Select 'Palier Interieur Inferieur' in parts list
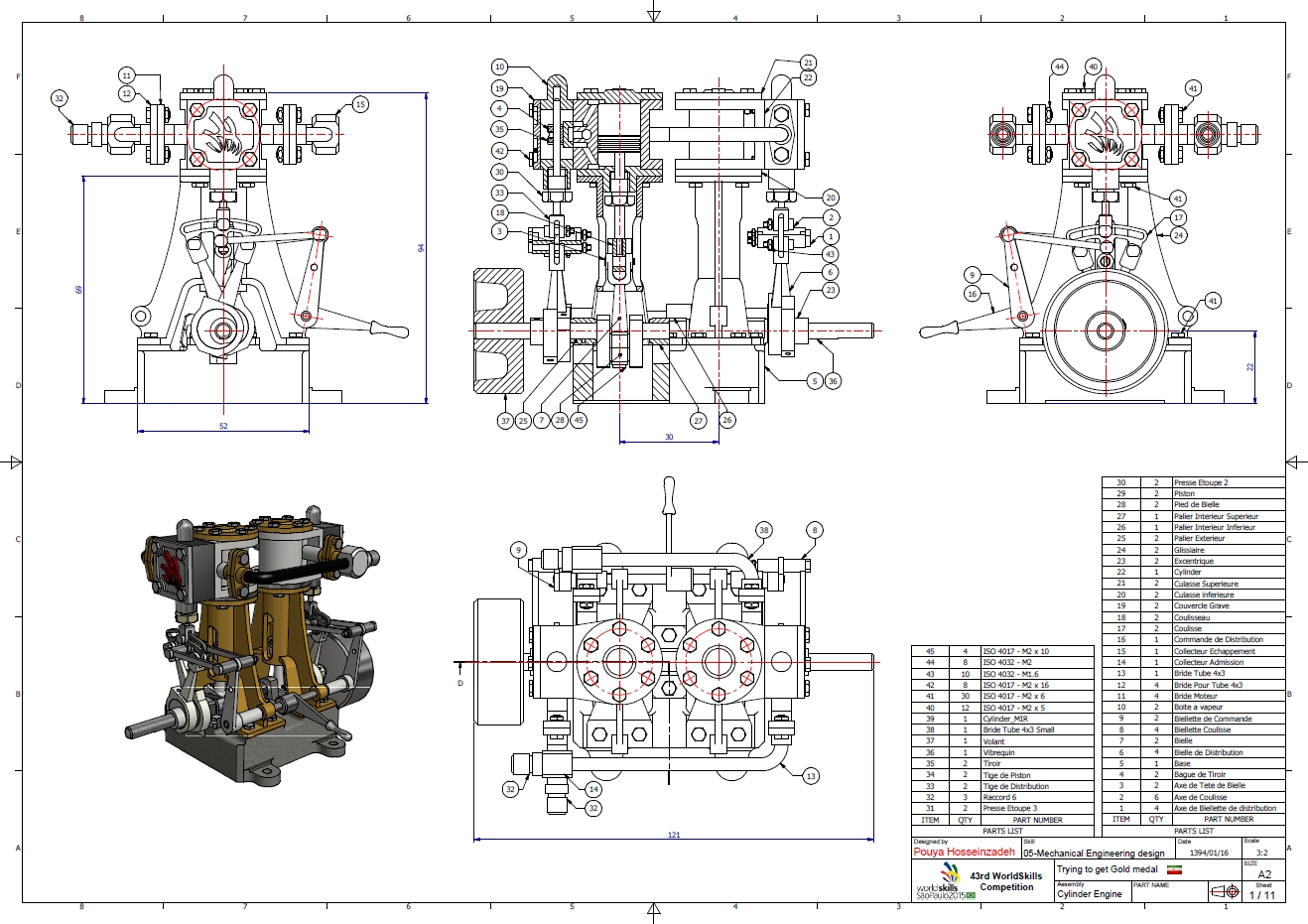The height and width of the screenshot is (924, 1308). coord(1194,527)
